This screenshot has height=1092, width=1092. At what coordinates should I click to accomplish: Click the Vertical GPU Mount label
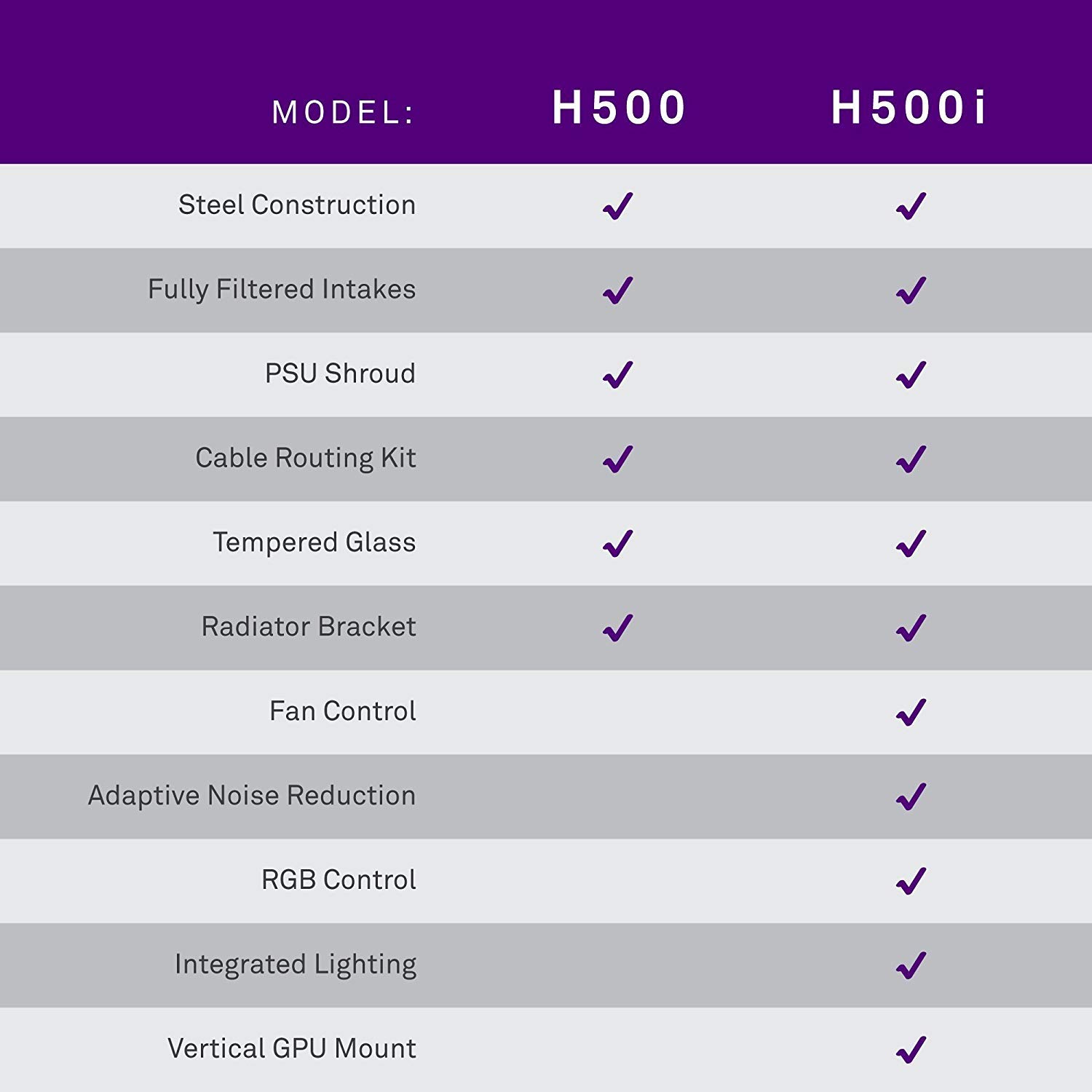click(292, 1048)
